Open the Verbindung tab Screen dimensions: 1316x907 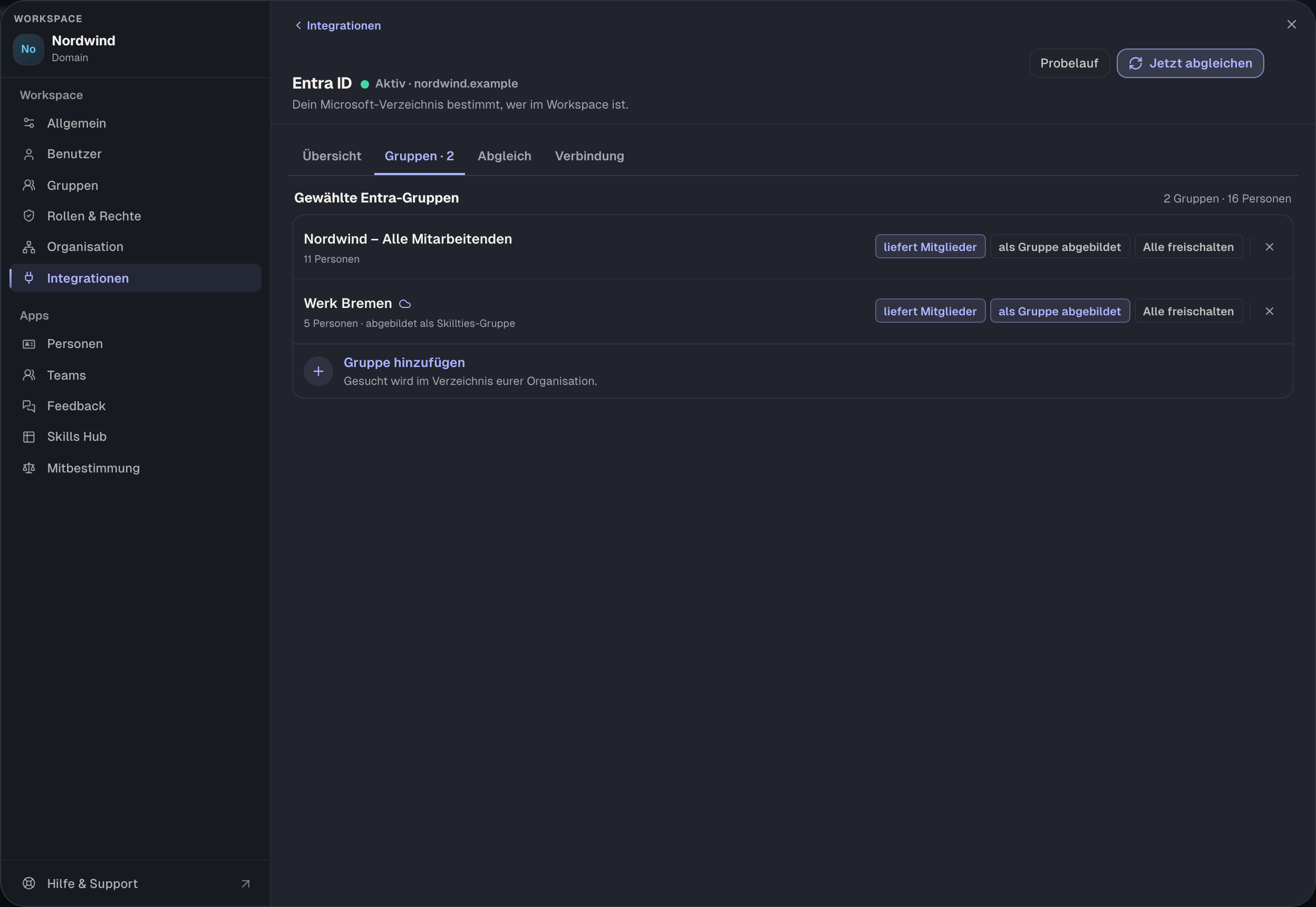(589, 156)
